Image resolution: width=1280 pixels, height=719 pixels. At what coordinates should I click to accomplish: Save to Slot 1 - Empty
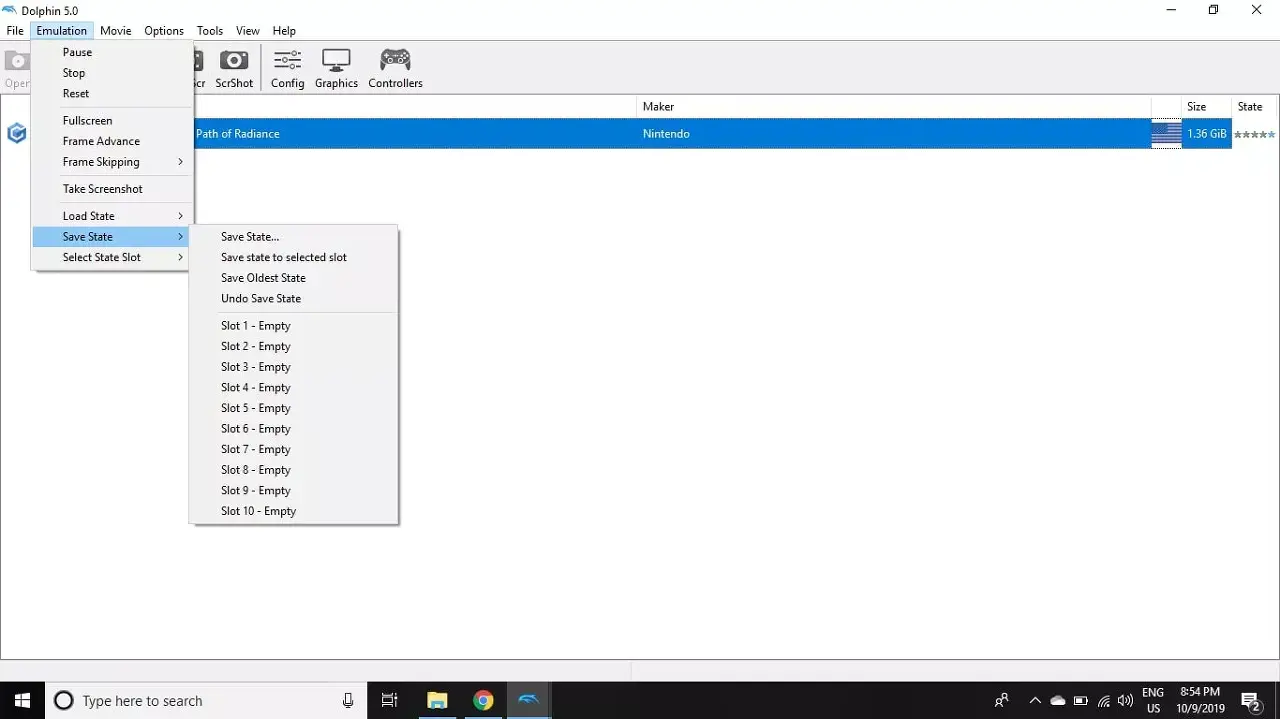294,326
